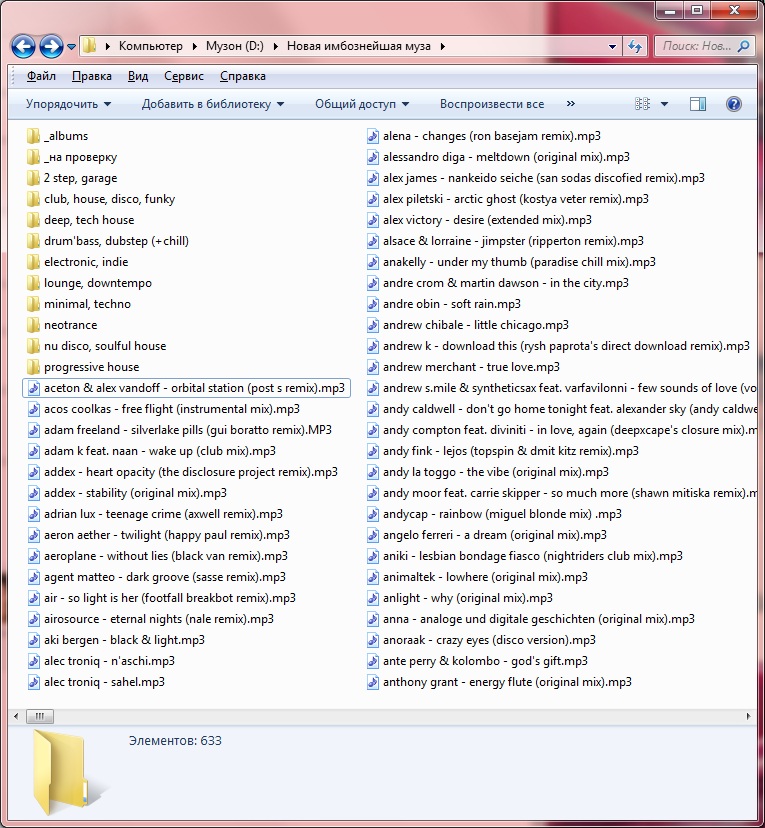
Task: Show more toolbar commands via double chevron
Action: pos(571,104)
